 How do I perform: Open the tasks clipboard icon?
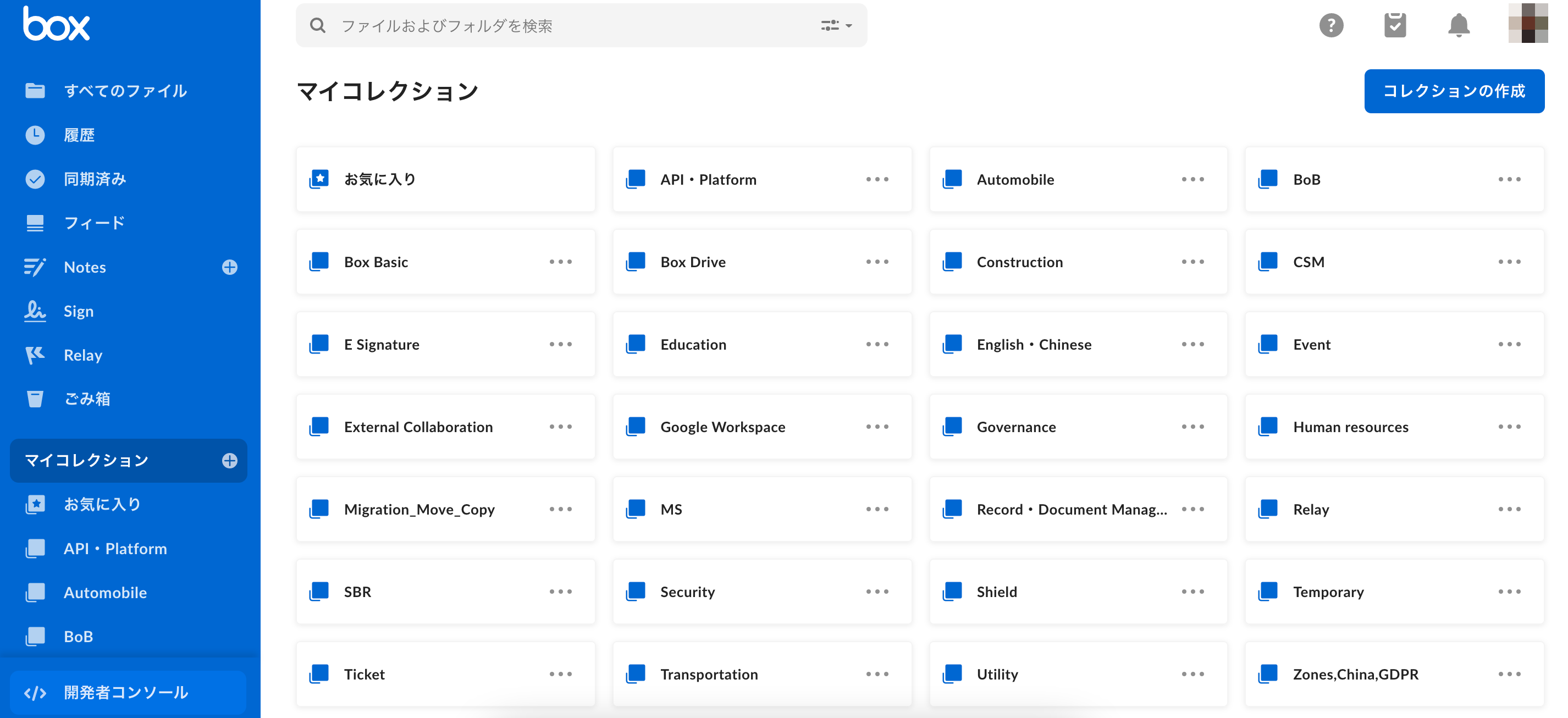coord(1394,25)
